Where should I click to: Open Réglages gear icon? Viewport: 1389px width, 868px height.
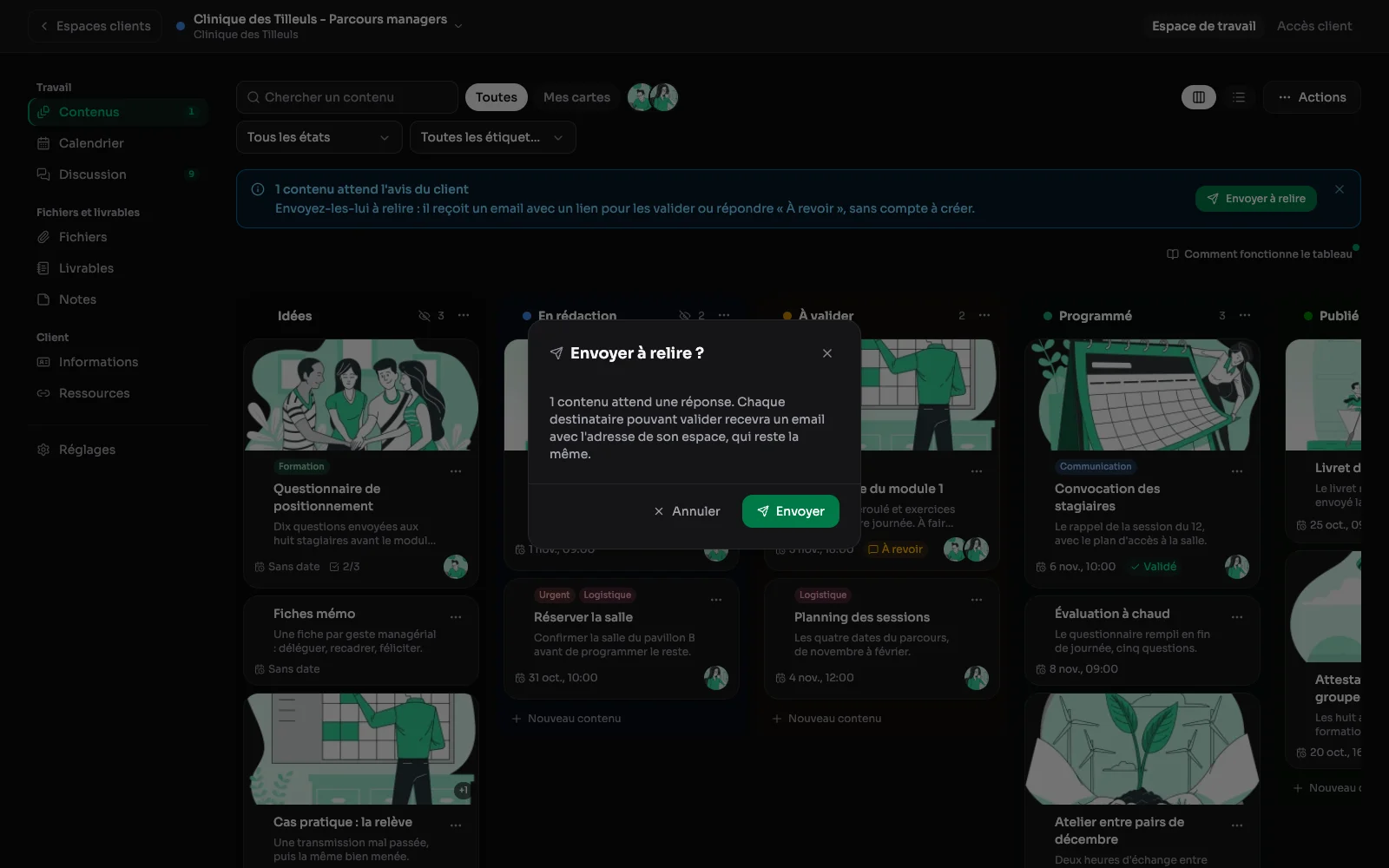click(x=43, y=450)
